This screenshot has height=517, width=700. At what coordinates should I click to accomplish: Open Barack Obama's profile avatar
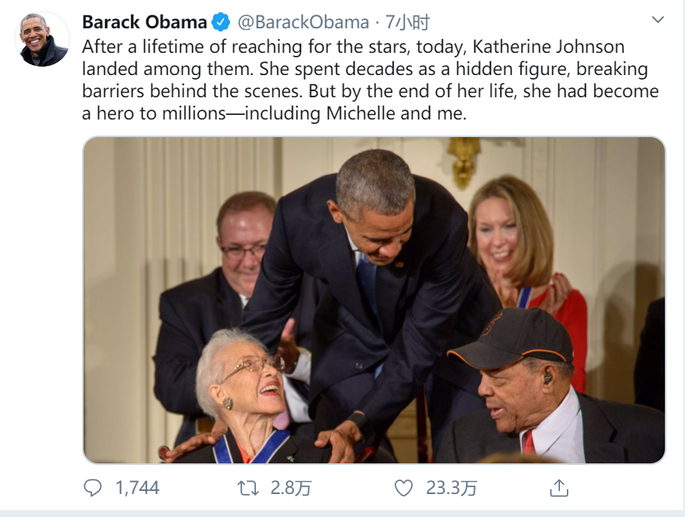(x=44, y=40)
